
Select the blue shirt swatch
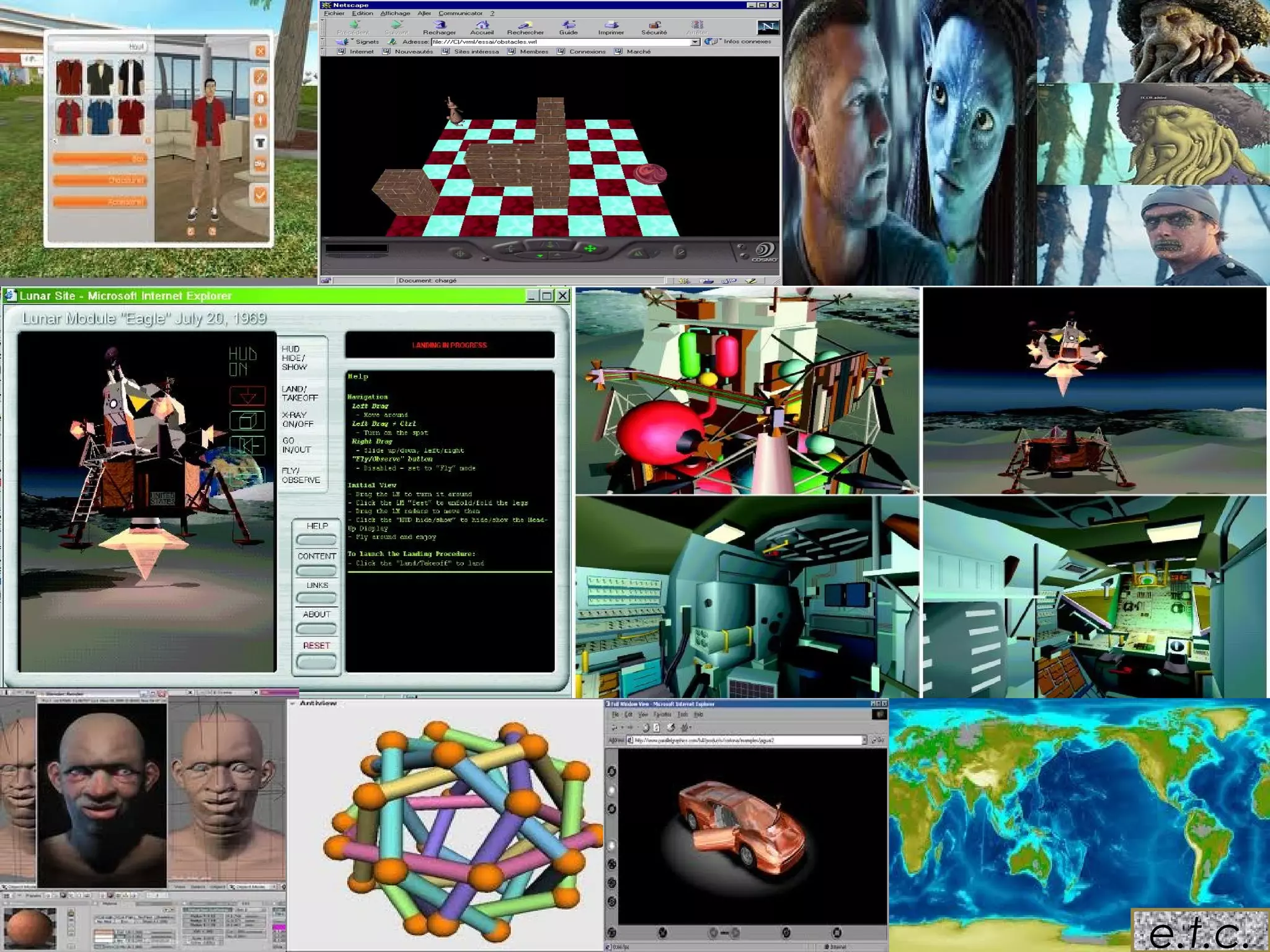click(99, 117)
